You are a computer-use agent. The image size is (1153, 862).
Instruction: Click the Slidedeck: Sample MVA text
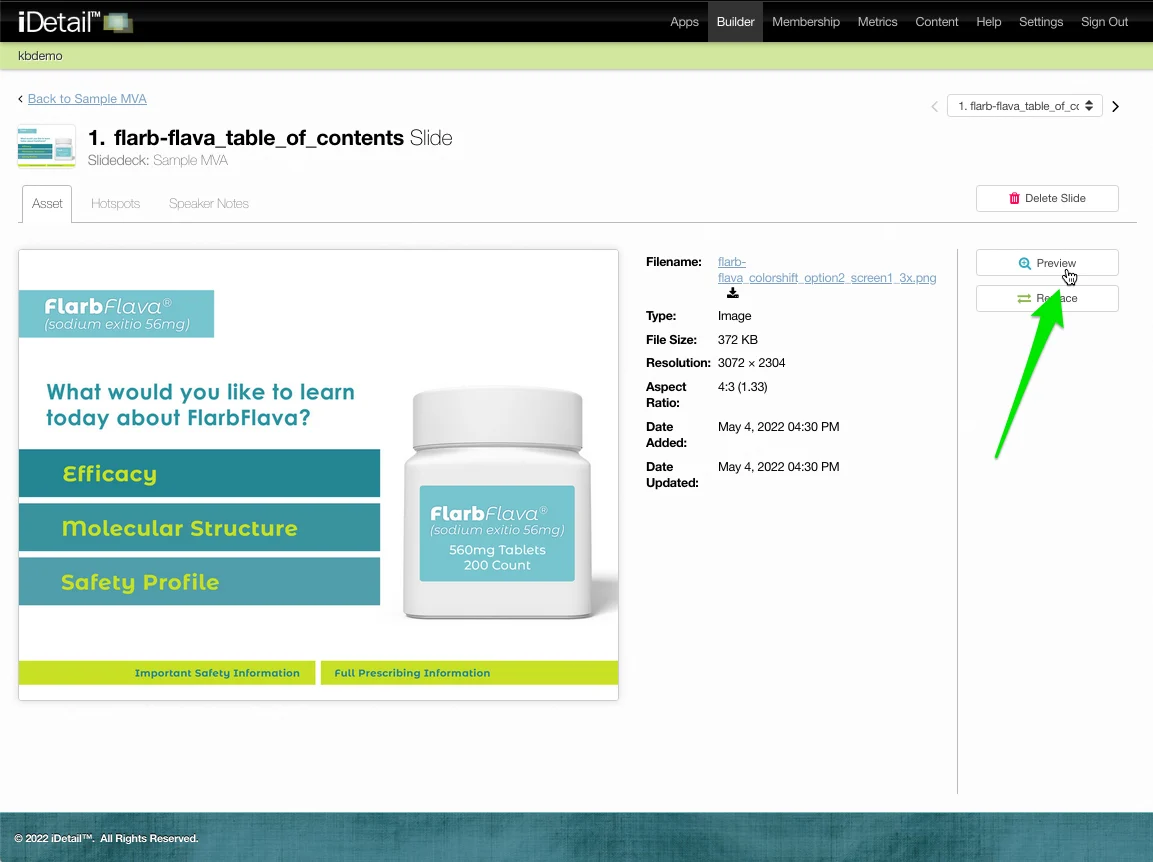pos(157,160)
